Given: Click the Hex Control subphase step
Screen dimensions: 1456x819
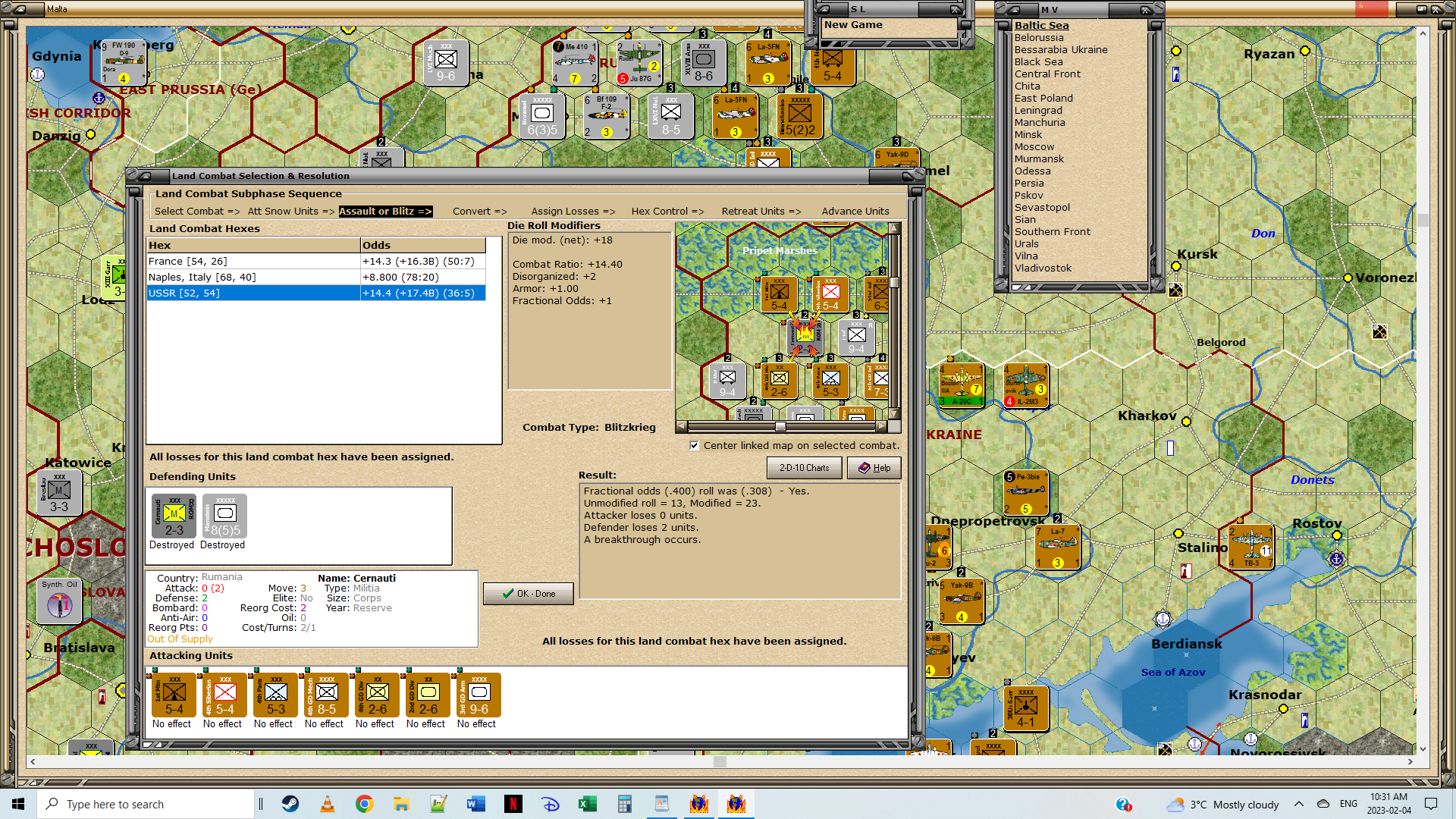Looking at the screenshot, I should tap(667, 212).
